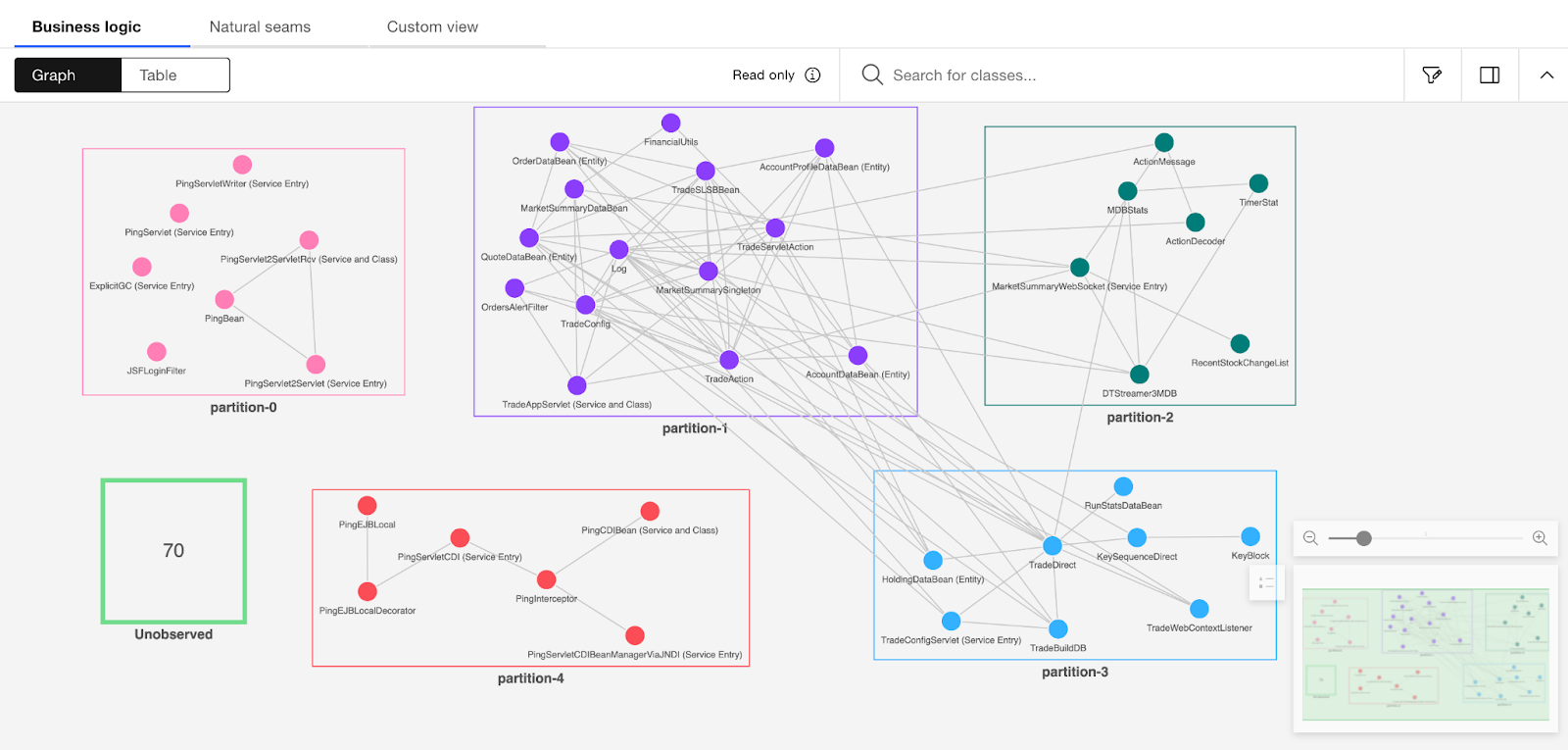Click the zoom in magnifier icon
The width and height of the screenshot is (1568, 750).
click(x=1540, y=538)
